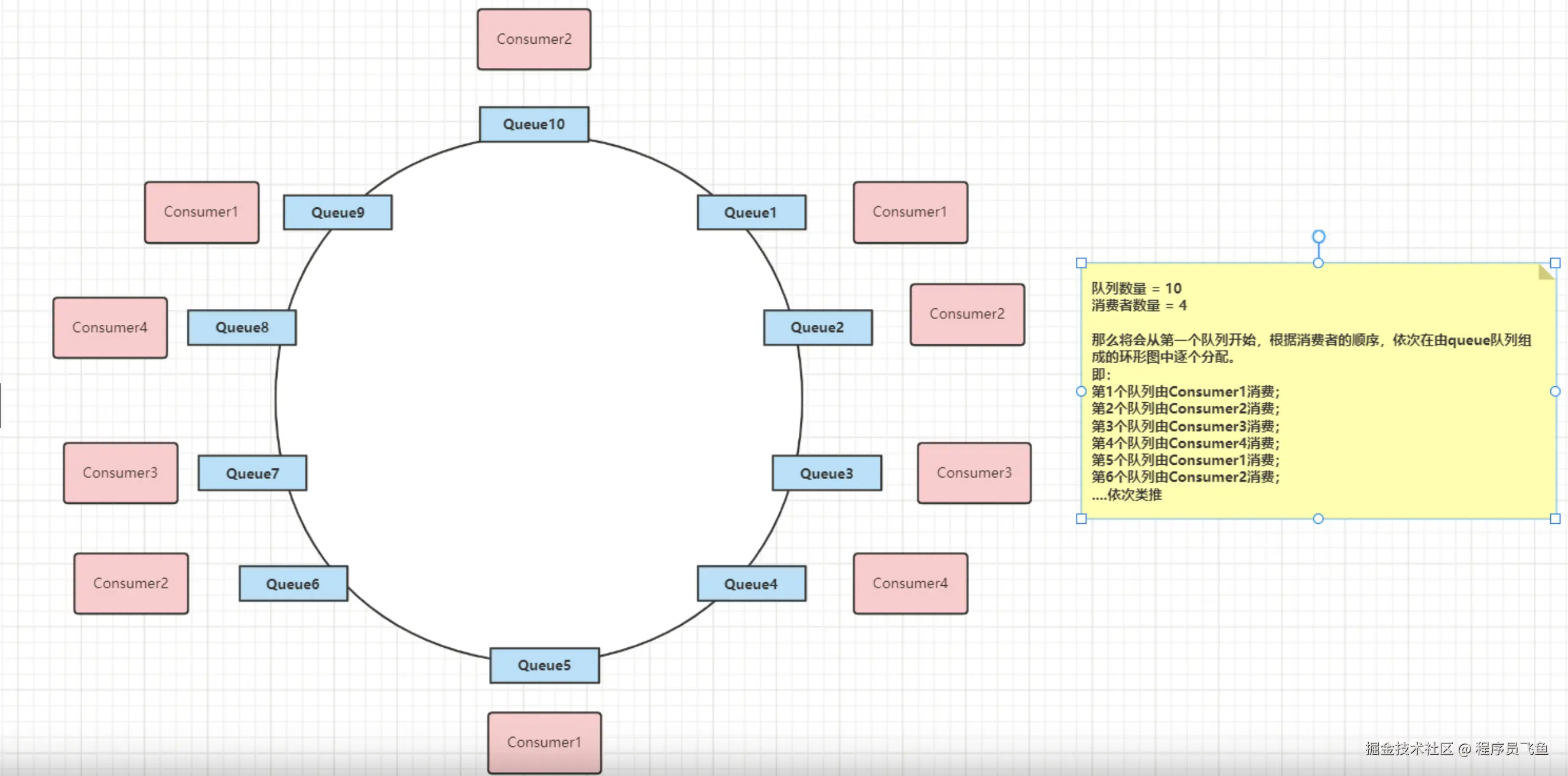
Task: Click the note's bottom-left corner resize handle
Action: point(1081,519)
